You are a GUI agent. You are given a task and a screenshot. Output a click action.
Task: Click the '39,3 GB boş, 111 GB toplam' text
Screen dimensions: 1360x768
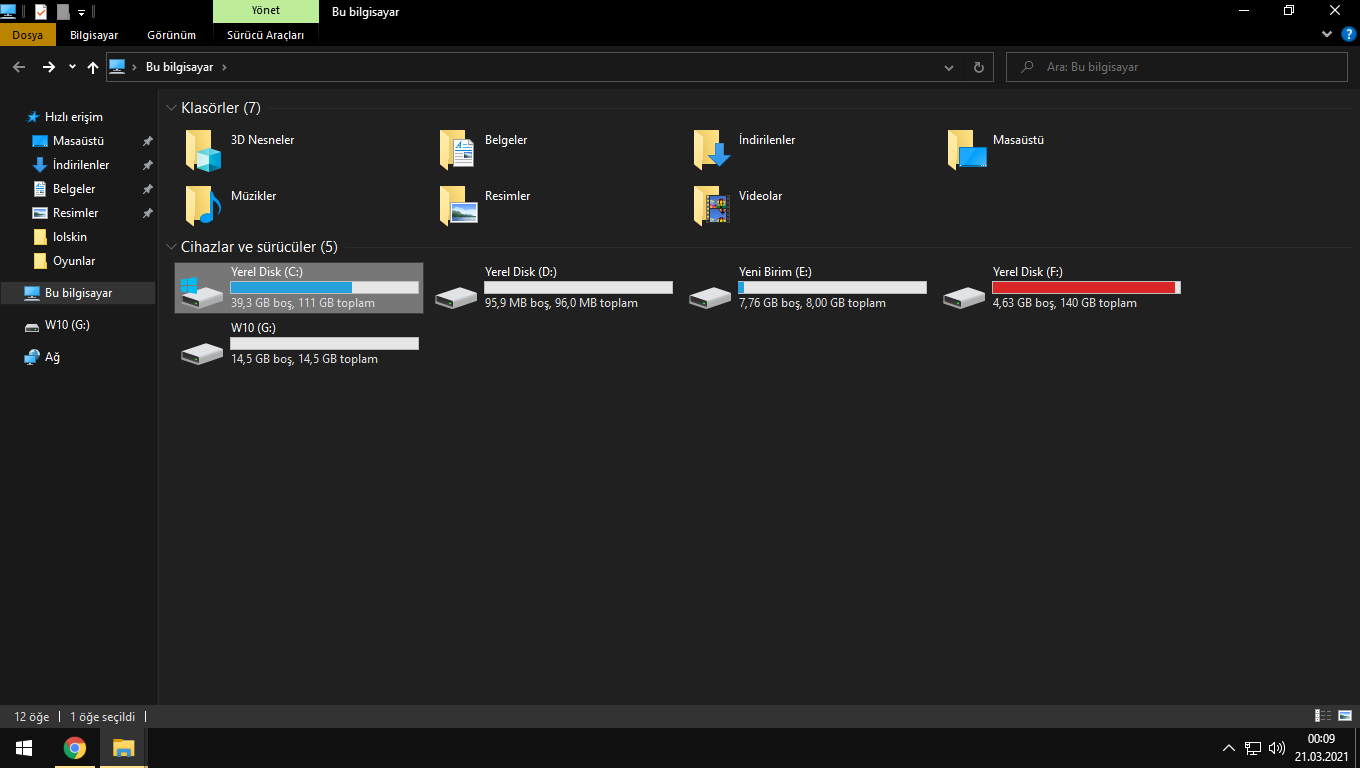(303, 303)
